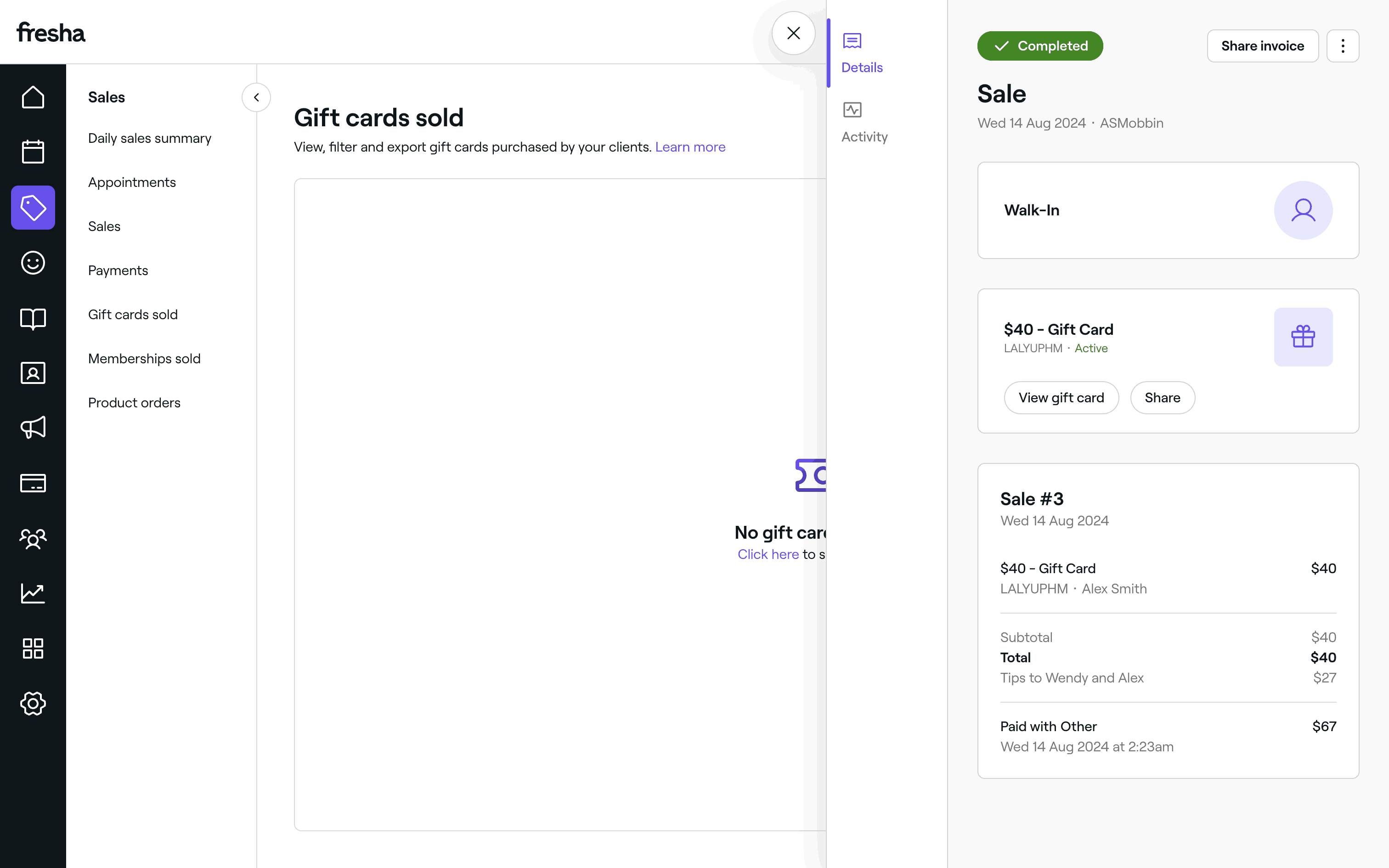Open the Team members icon
This screenshot has height=868, width=1389.
click(x=33, y=538)
